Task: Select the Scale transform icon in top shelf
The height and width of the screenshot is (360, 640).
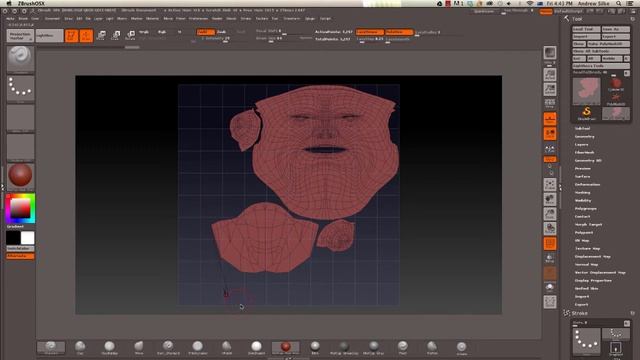Action: click(x=116, y=36)
